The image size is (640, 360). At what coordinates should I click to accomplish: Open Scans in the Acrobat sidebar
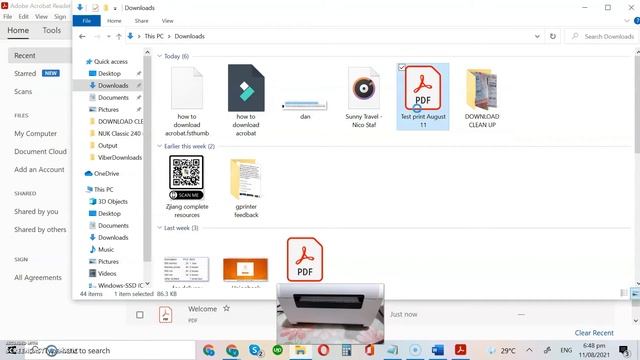pyautogui.click(x=23, y=91)
